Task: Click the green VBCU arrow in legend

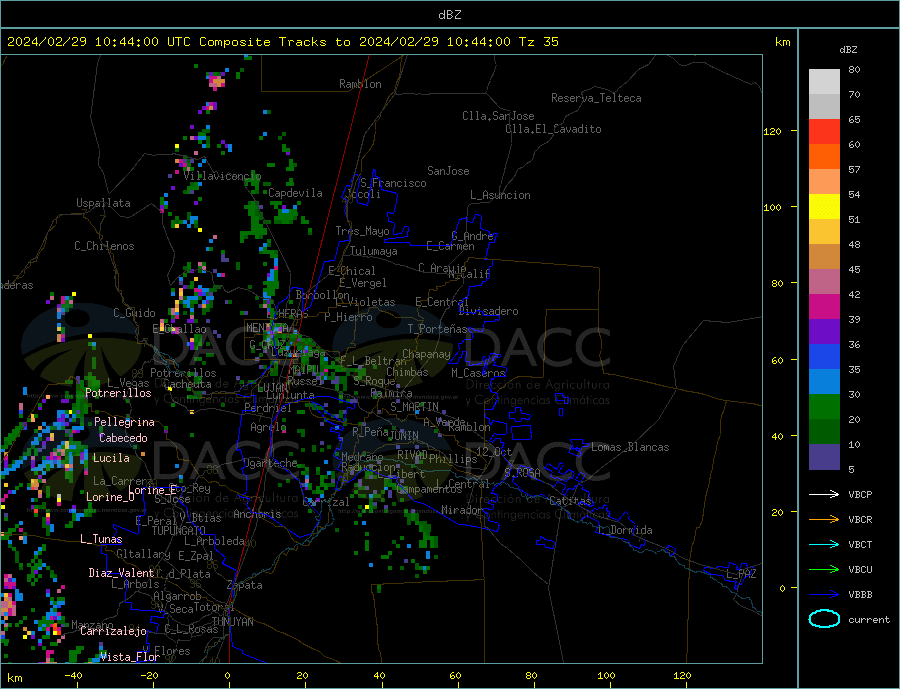Action: click(824, 570)
